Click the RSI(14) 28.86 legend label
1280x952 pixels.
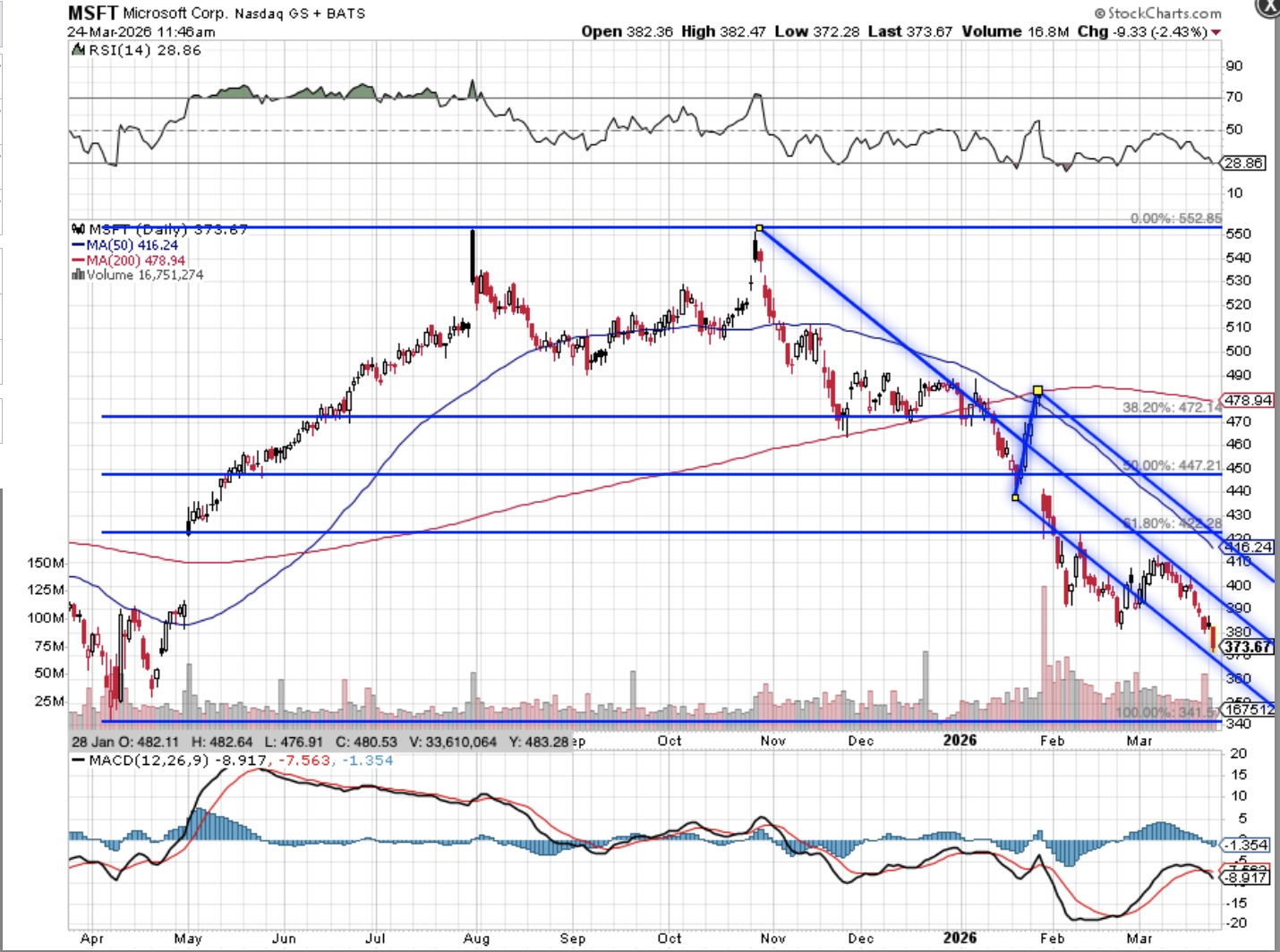(x=145, y=51)
